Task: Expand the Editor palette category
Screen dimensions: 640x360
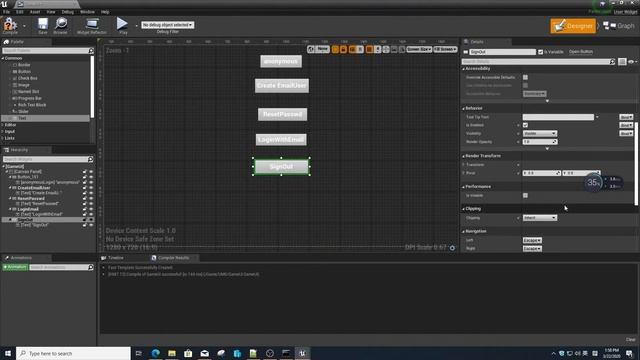Action: pyautogui.click(x=3, y=125)
